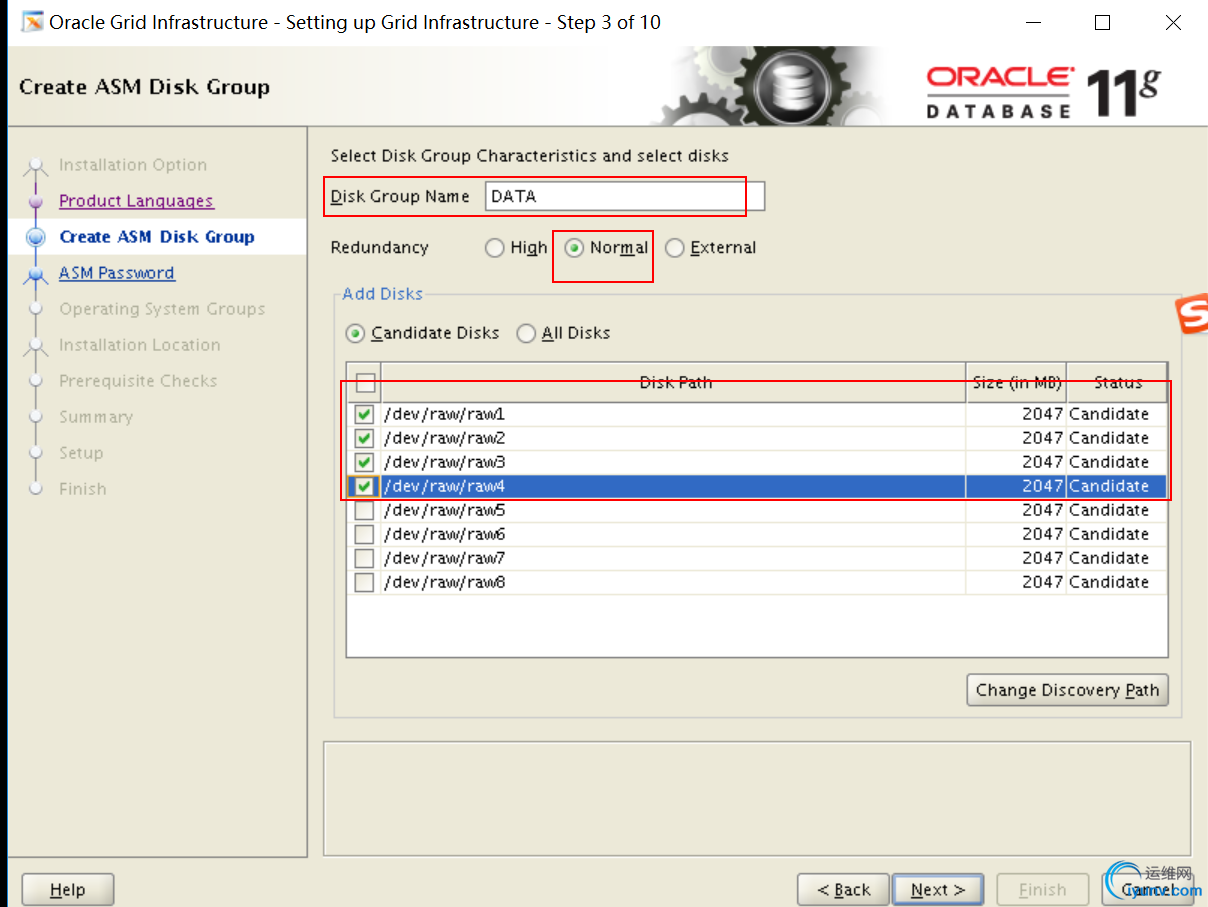Click the /dev/raw/raw8 path text

coord(444,582)
